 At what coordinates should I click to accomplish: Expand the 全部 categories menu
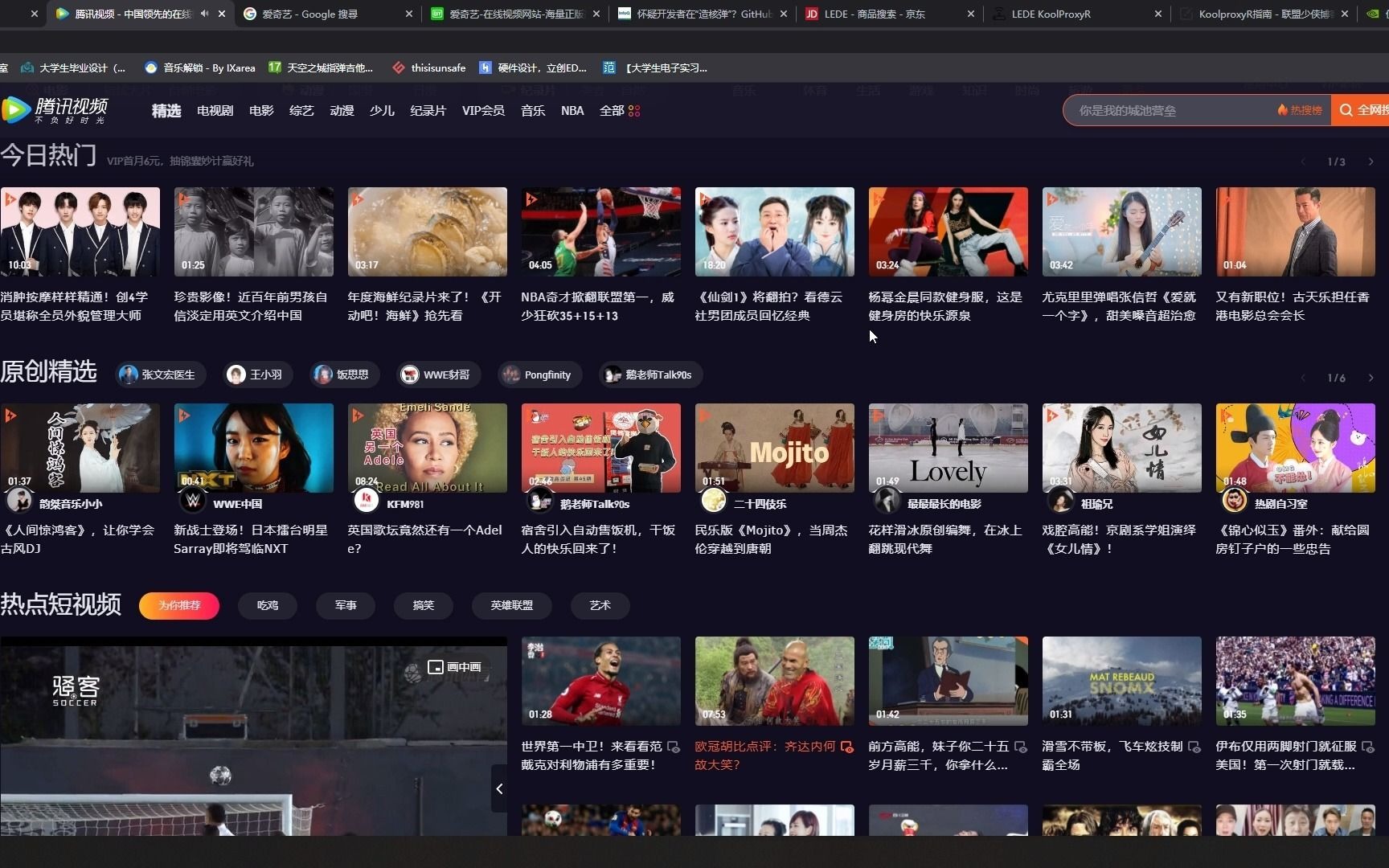point(620,111)
